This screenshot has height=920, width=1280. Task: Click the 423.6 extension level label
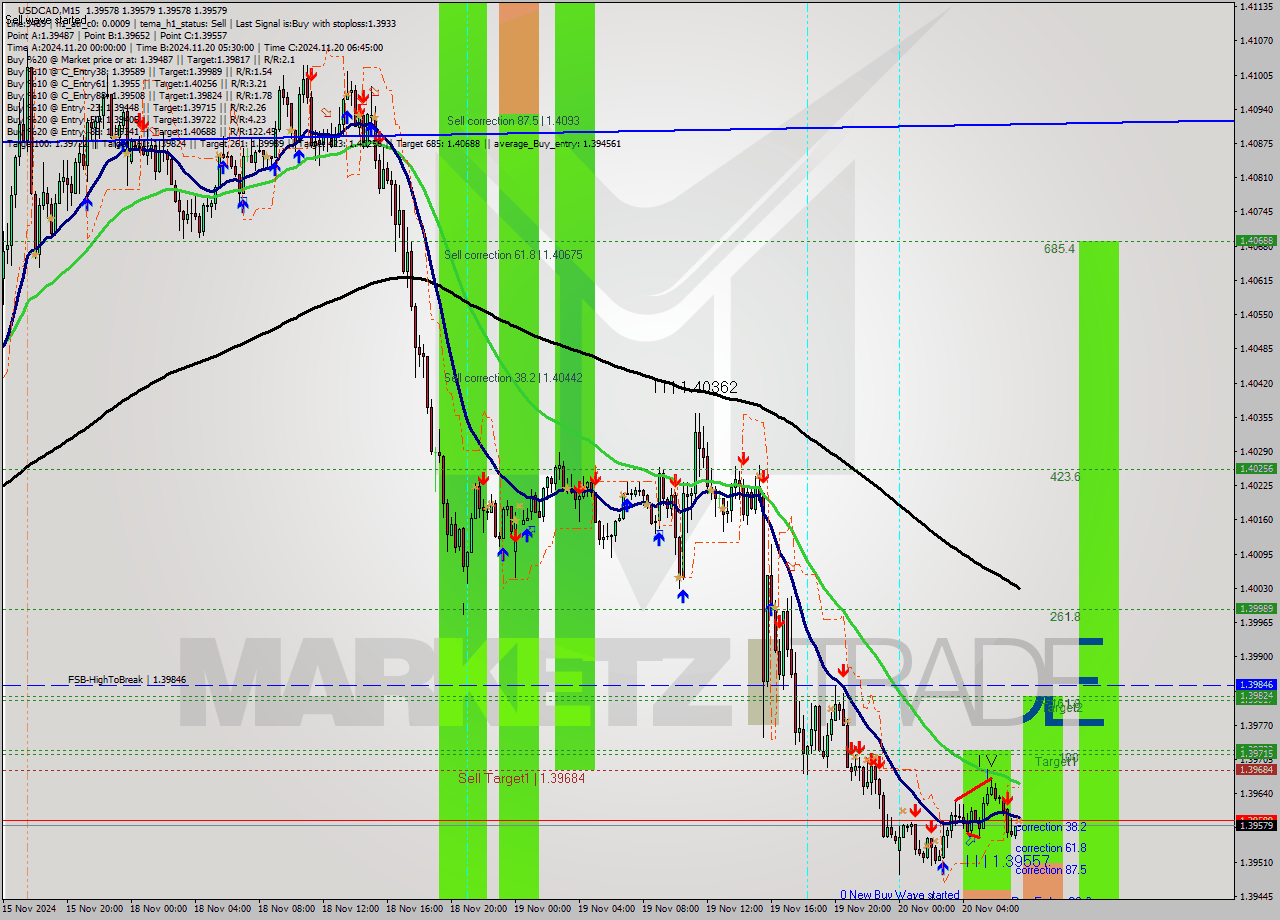tap(1065, 477)
